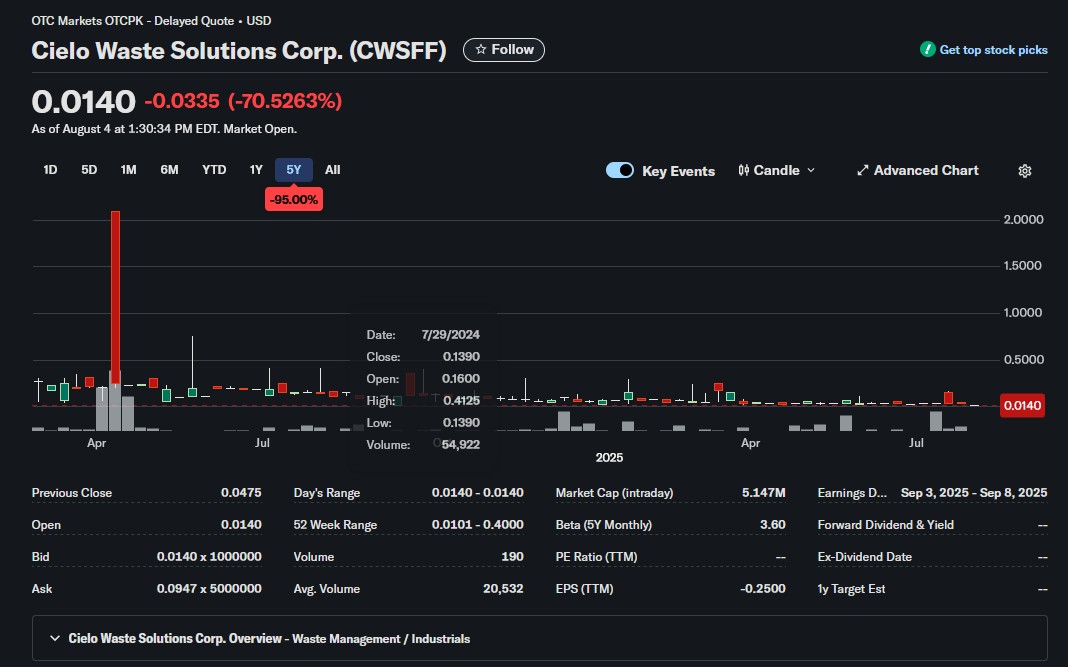Click the EPS value -0.2500
Image resolution: width=1068 pixels, height=667 pixels.
763,589
